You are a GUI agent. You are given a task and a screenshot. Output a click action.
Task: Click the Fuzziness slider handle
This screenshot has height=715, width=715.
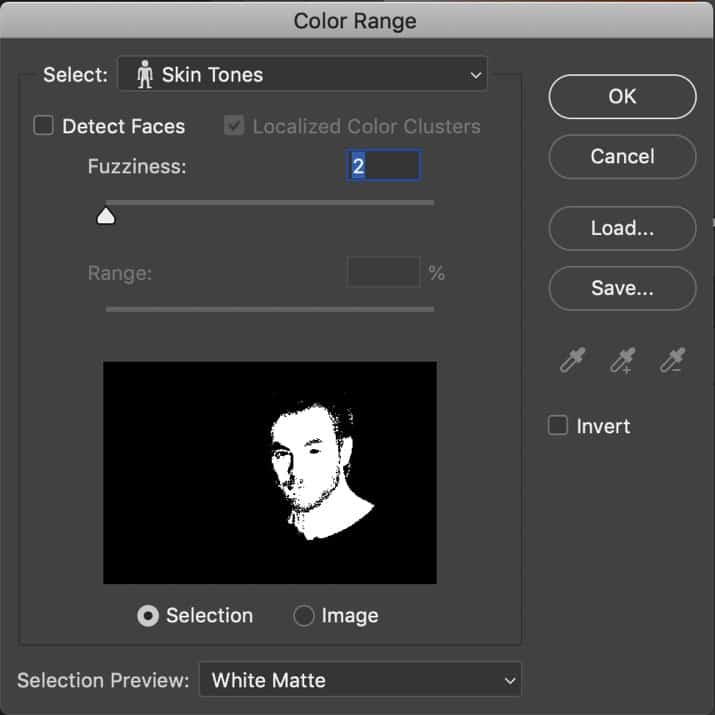pos(106,216)
